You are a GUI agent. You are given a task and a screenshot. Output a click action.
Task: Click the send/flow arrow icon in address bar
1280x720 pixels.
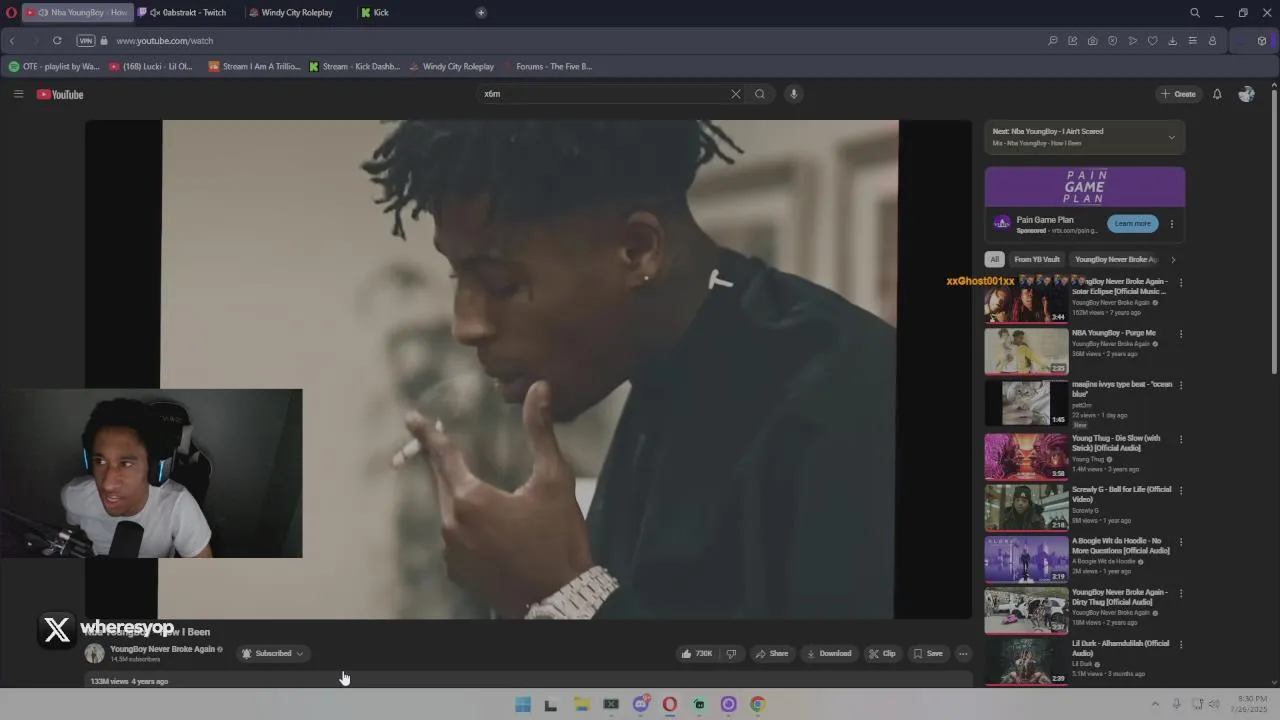1132,41
